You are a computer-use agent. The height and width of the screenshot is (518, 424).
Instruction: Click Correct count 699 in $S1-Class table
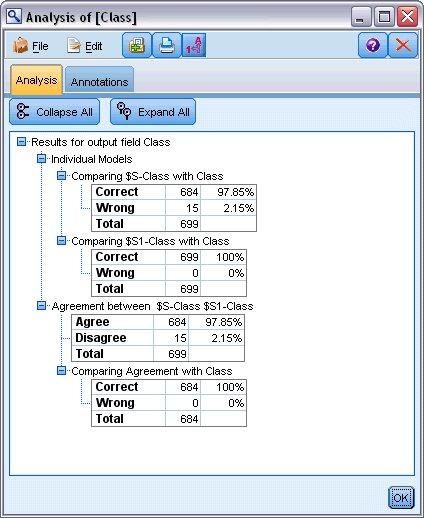pos(183,257)
